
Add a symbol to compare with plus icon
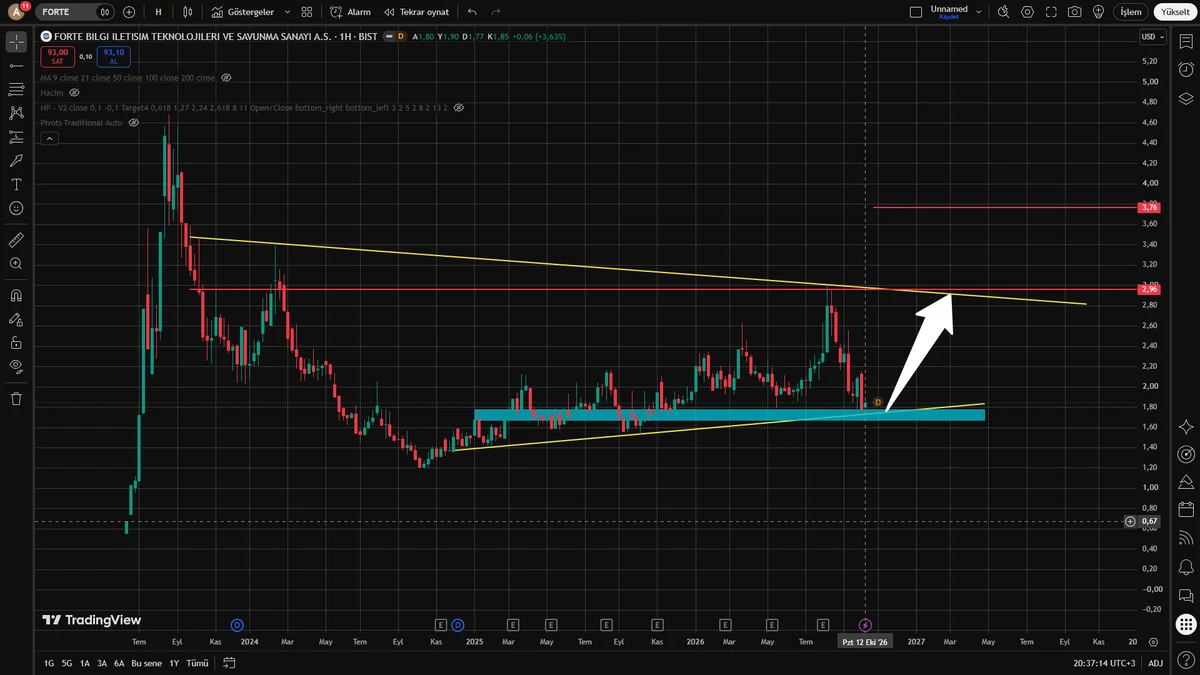point(129,12)
